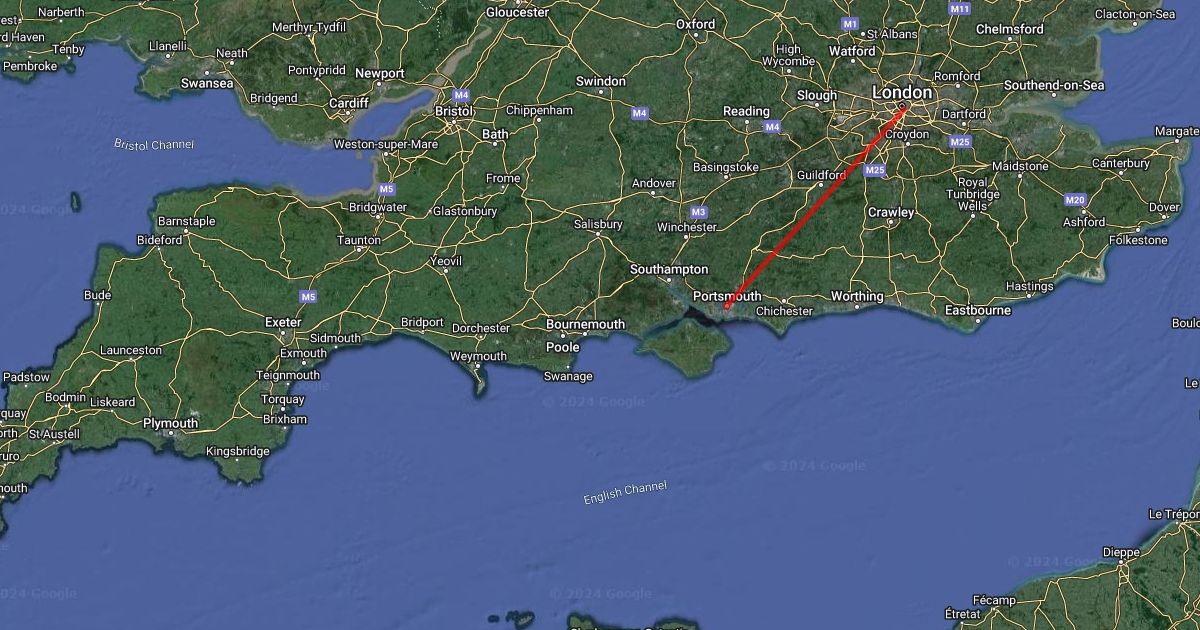
Task: Click the Plymouth city label
Action: click(x=171, y=423)
